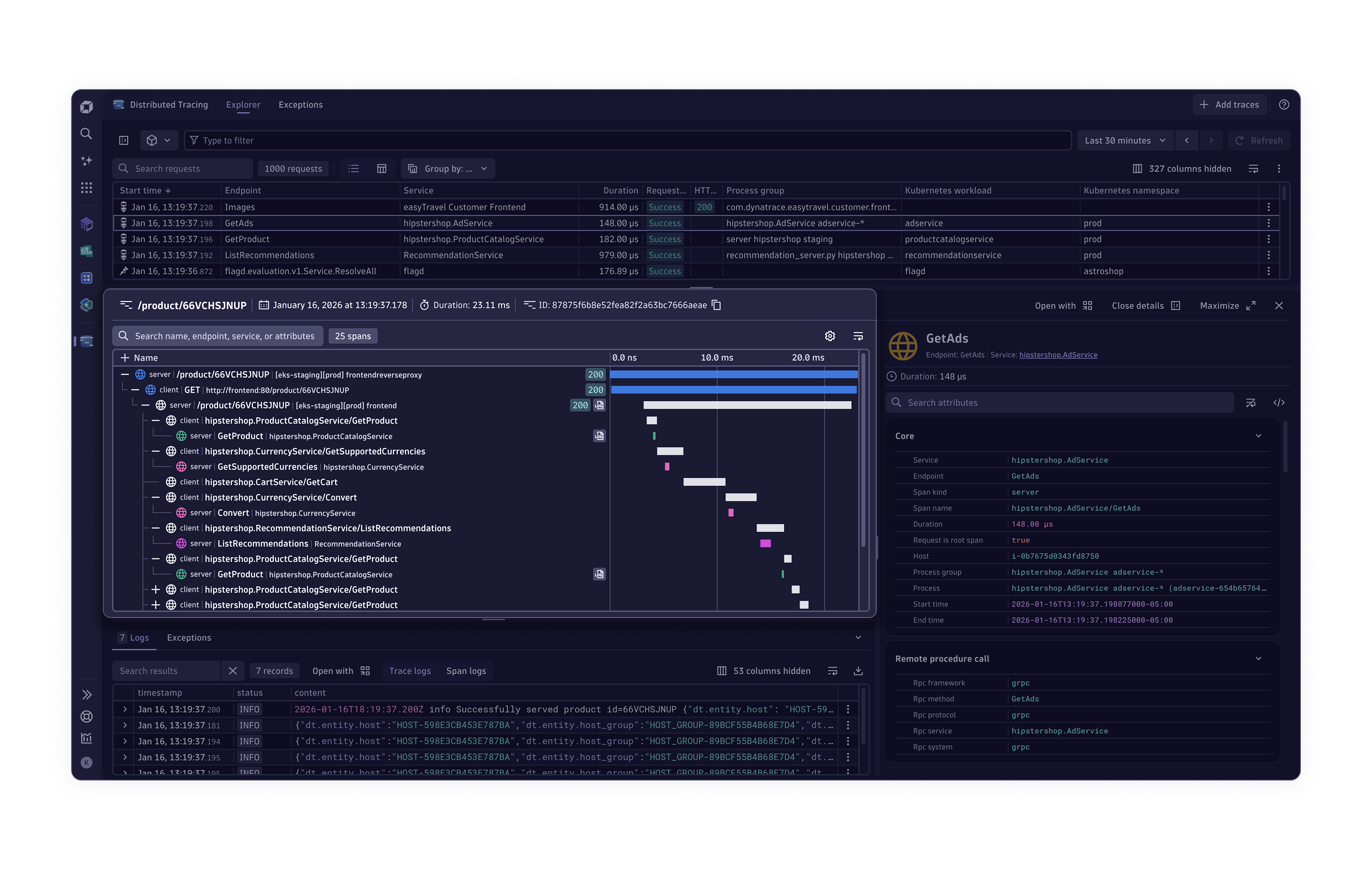Switch requests to table view
Screen dimensions: 1372x870
[382, 168]
